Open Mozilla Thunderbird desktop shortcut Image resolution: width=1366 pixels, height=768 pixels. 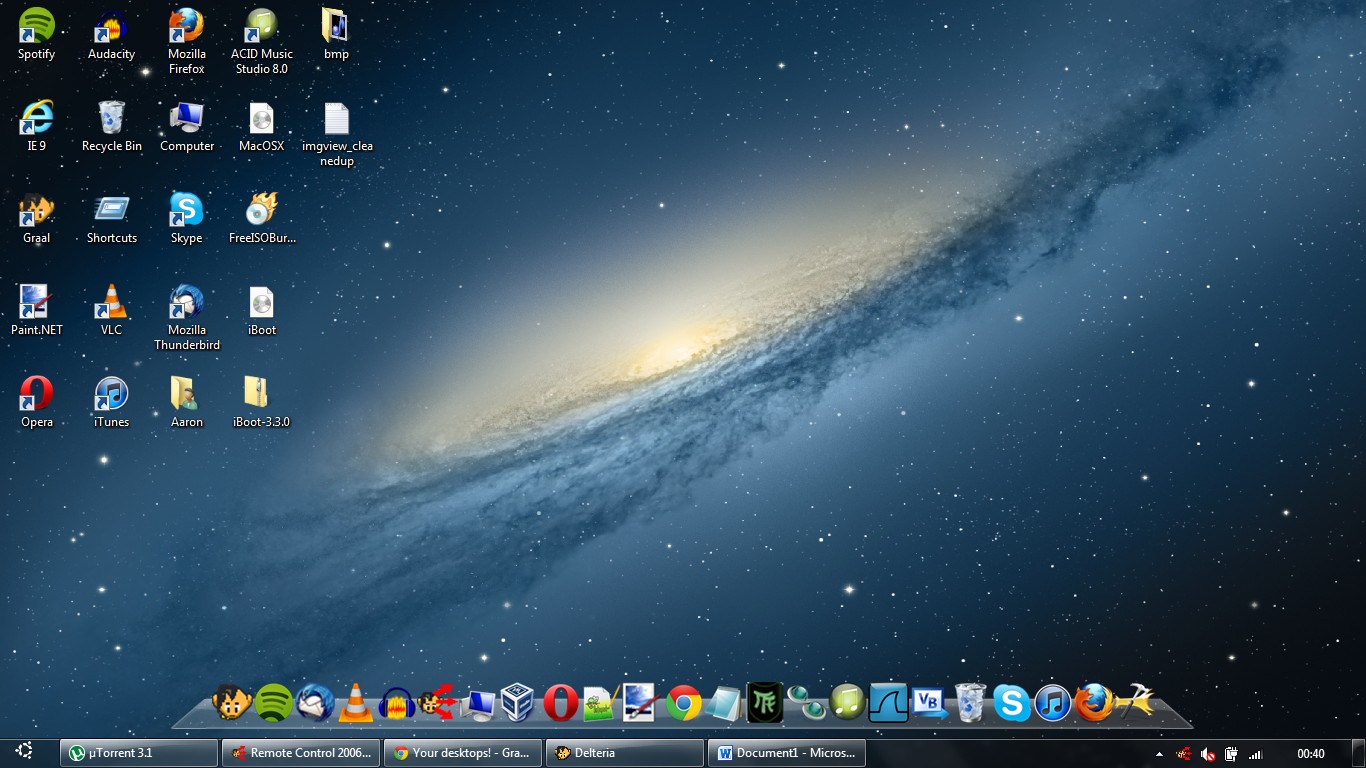click(186, 301)
